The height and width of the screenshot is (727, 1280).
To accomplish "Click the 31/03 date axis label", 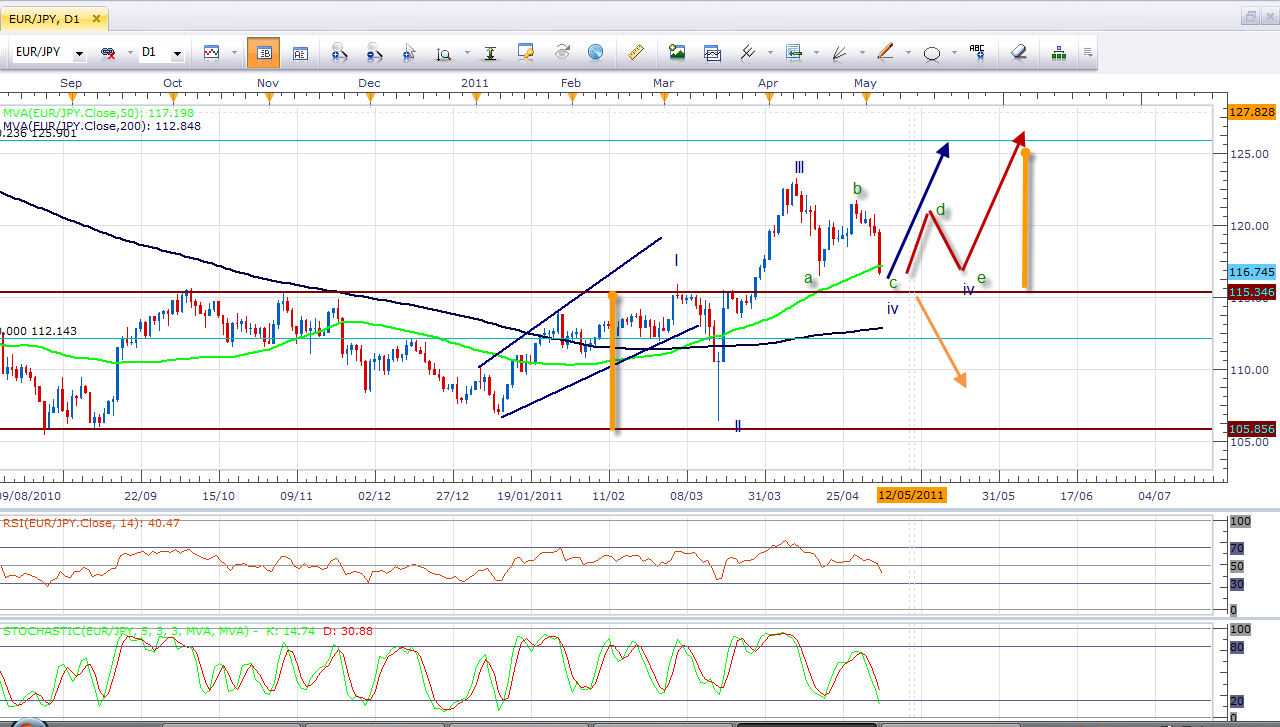I will point(764,495).
